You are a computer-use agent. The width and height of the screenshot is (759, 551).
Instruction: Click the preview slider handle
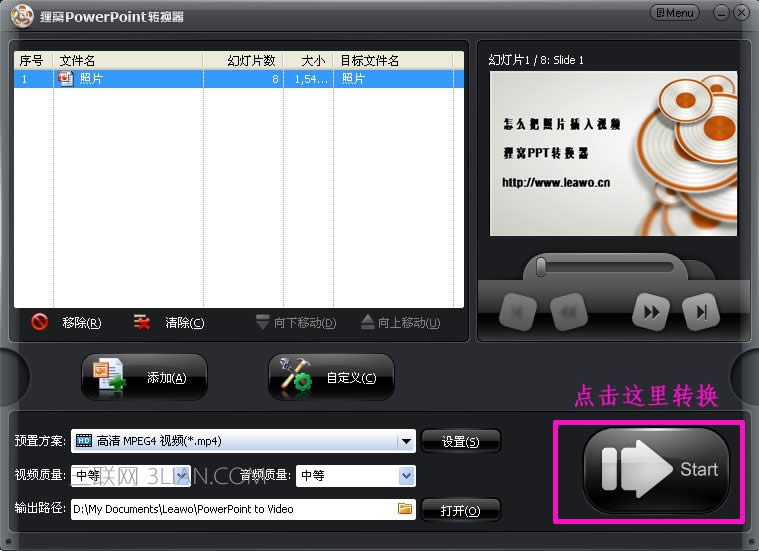541,266
